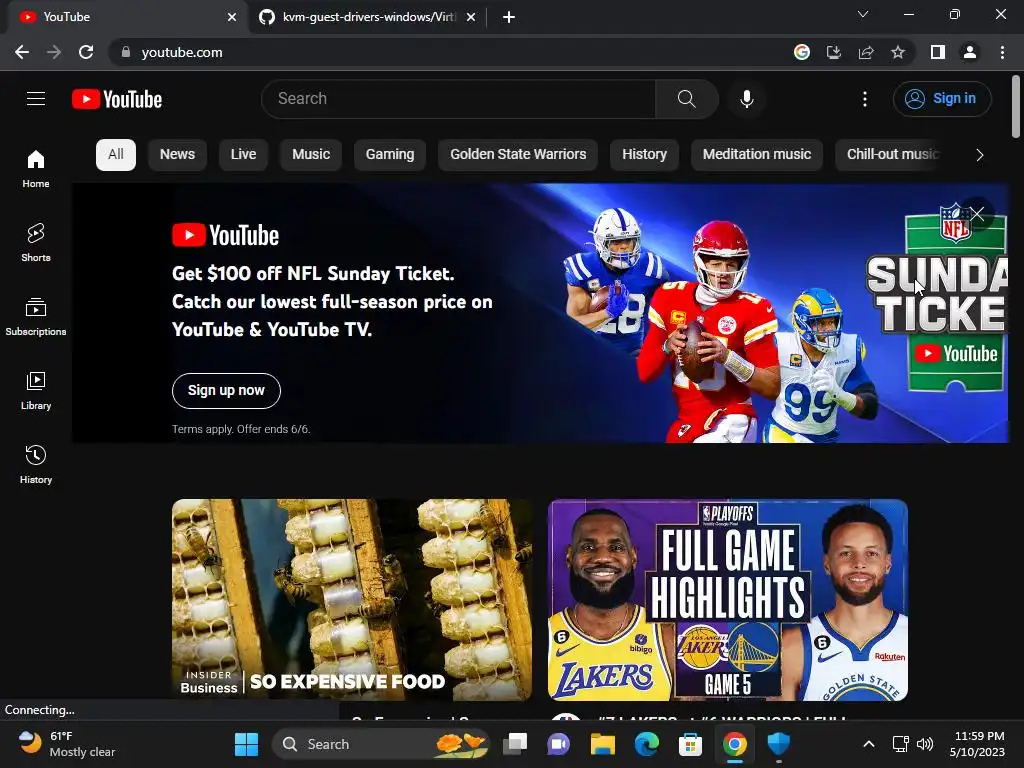Select the News category chip
This screenshot has width=1024, height=768.
click(x=178, y=155)
